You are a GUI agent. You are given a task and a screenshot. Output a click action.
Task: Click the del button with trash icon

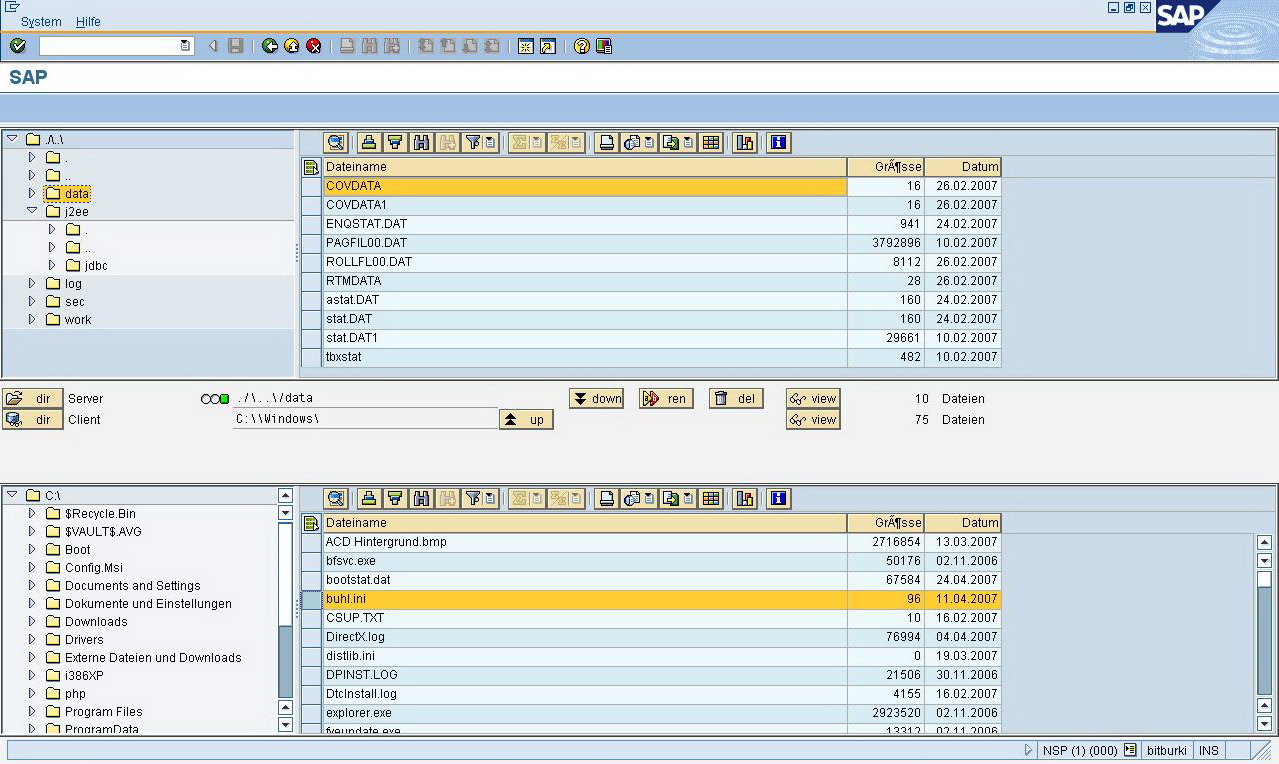tap(735, 399)
